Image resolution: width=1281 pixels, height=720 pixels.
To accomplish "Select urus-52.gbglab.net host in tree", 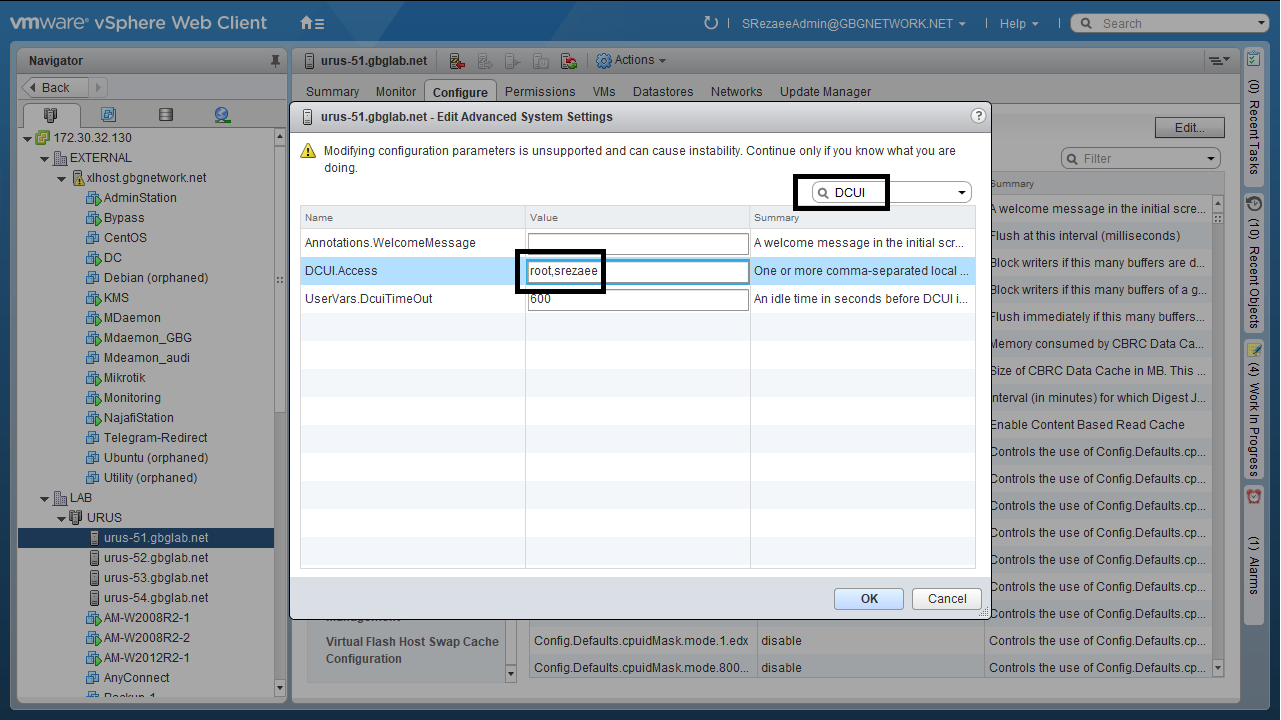I will point(156,558).
